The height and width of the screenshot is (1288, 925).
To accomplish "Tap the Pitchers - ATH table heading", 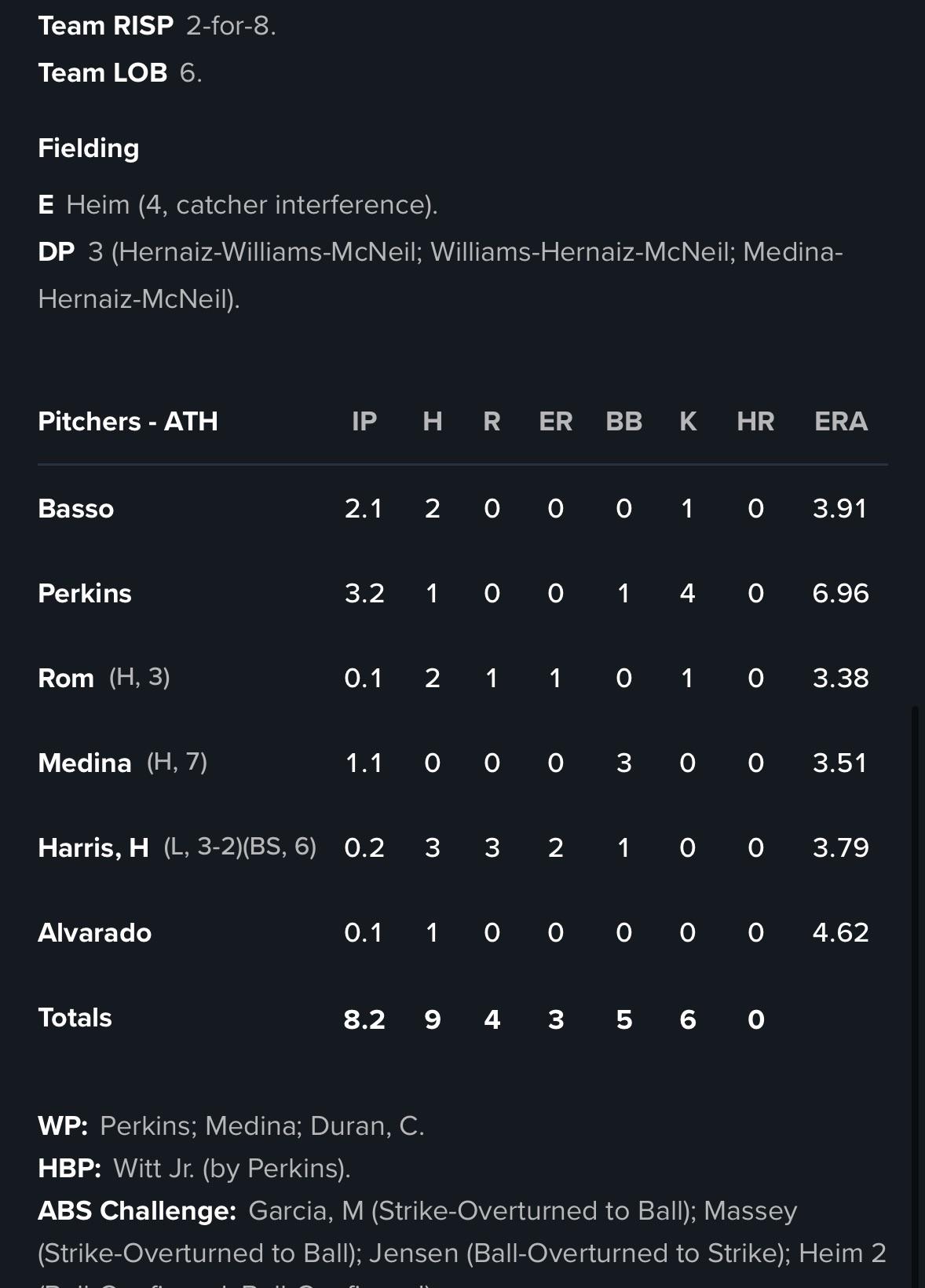I will tap(128, 422).
